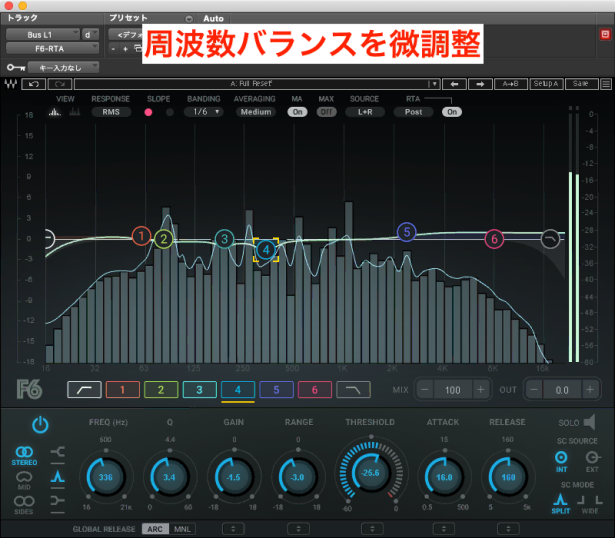The height and width of the screenshot is (538, 615).
Task: Select the first RTA view icon
Action: pyautogui.click(x=55, y=112)
